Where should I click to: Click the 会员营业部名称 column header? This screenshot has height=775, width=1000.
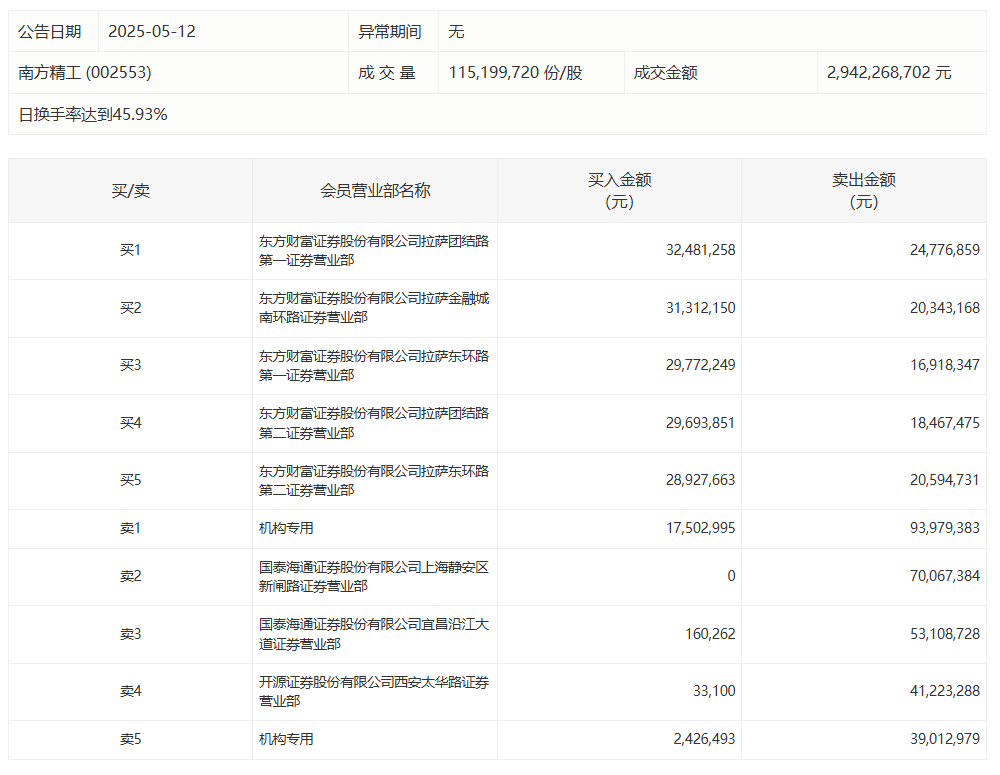point(375,190)
